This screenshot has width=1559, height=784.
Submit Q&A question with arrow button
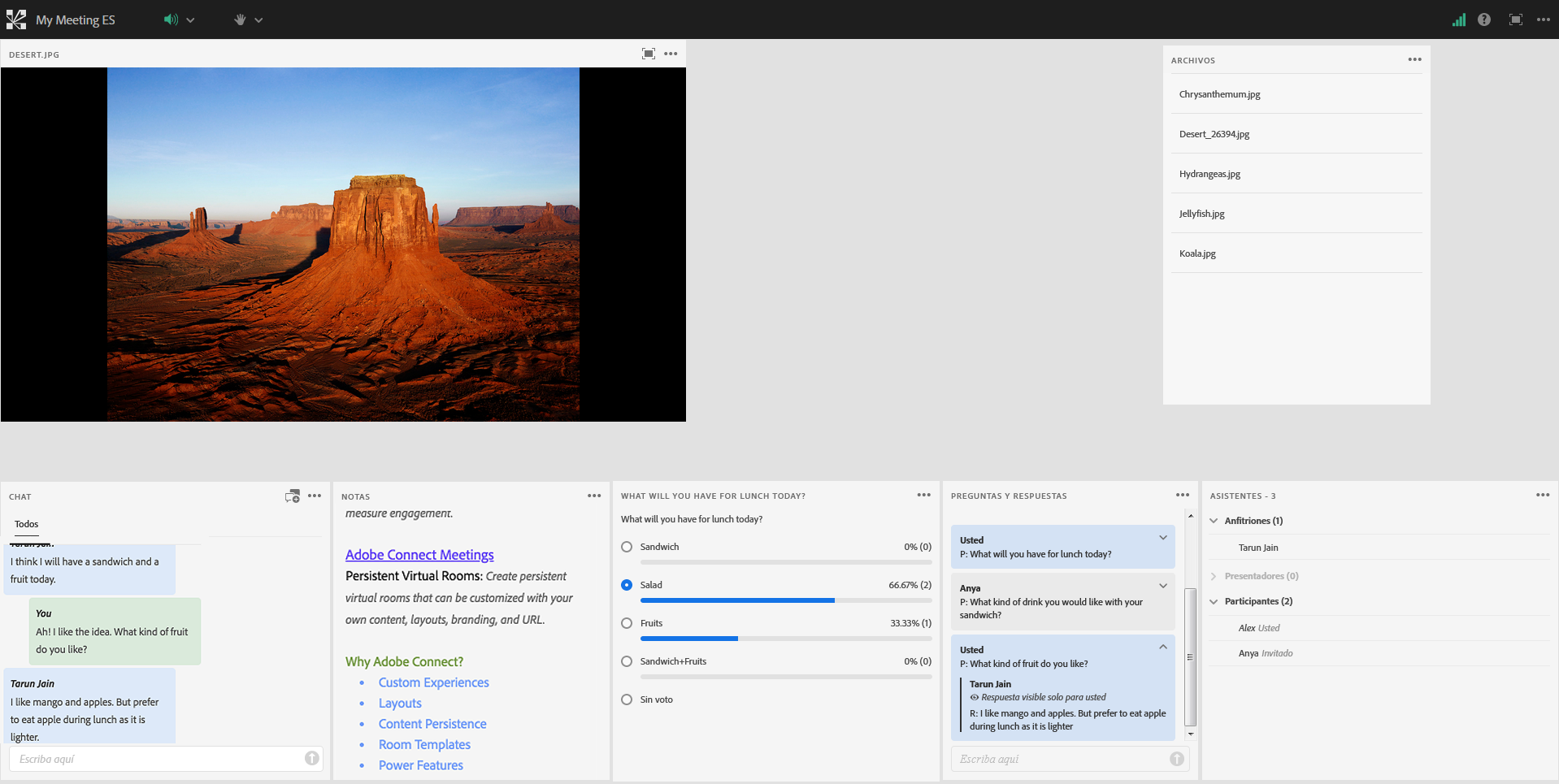point(1177,758)
